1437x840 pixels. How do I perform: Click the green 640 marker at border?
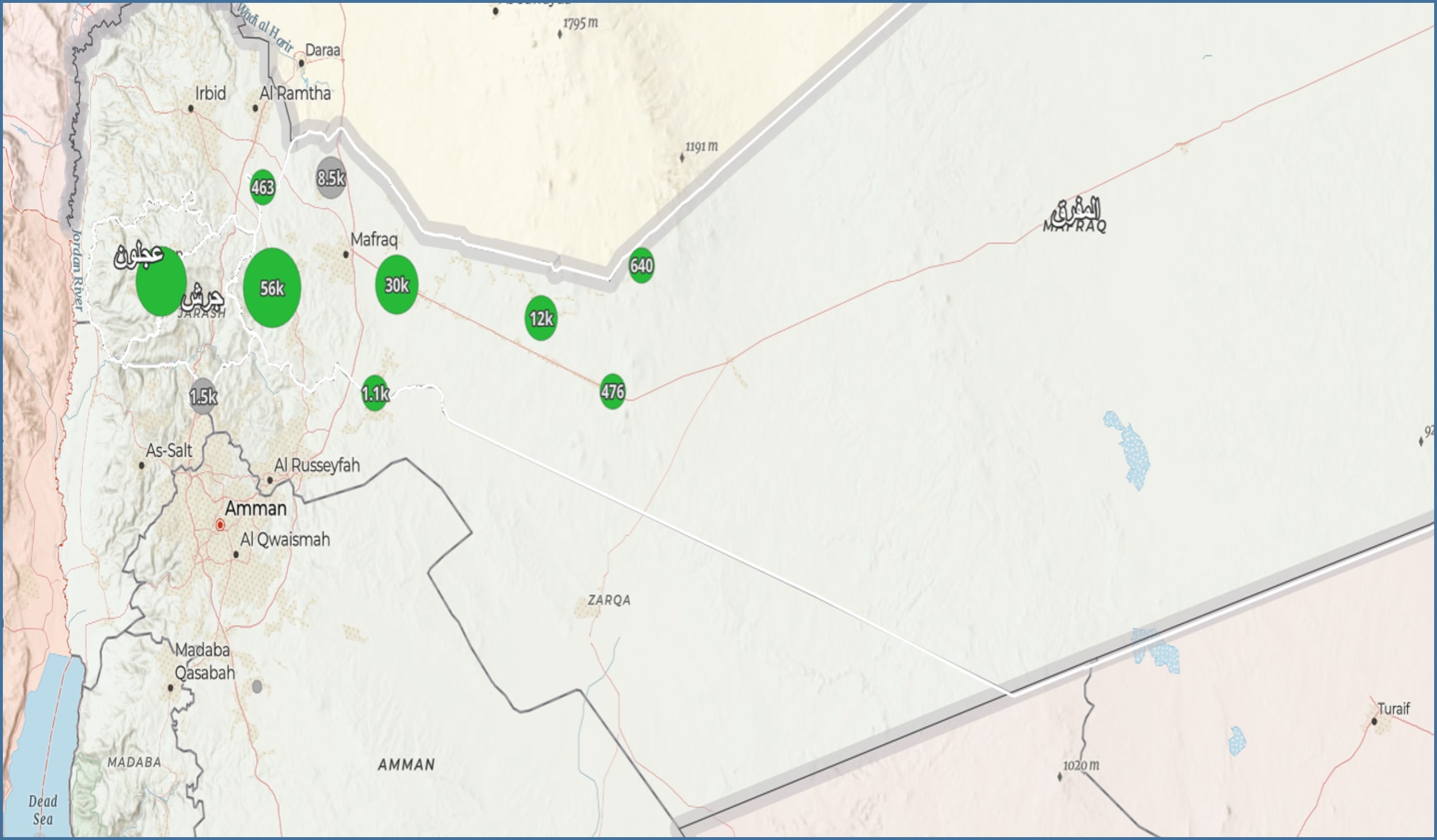641,265
